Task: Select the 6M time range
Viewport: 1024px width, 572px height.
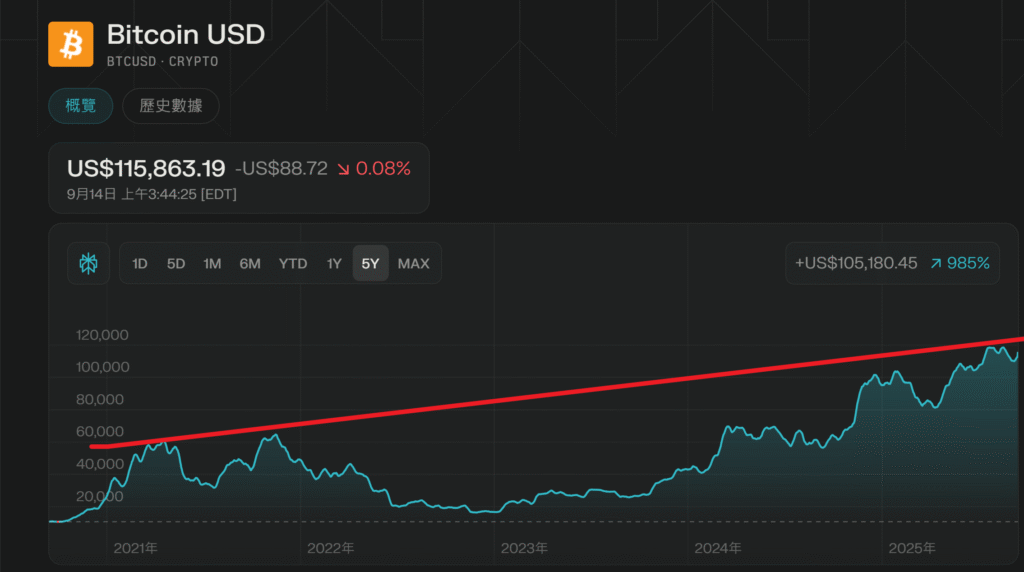Action: pos(249,264)
